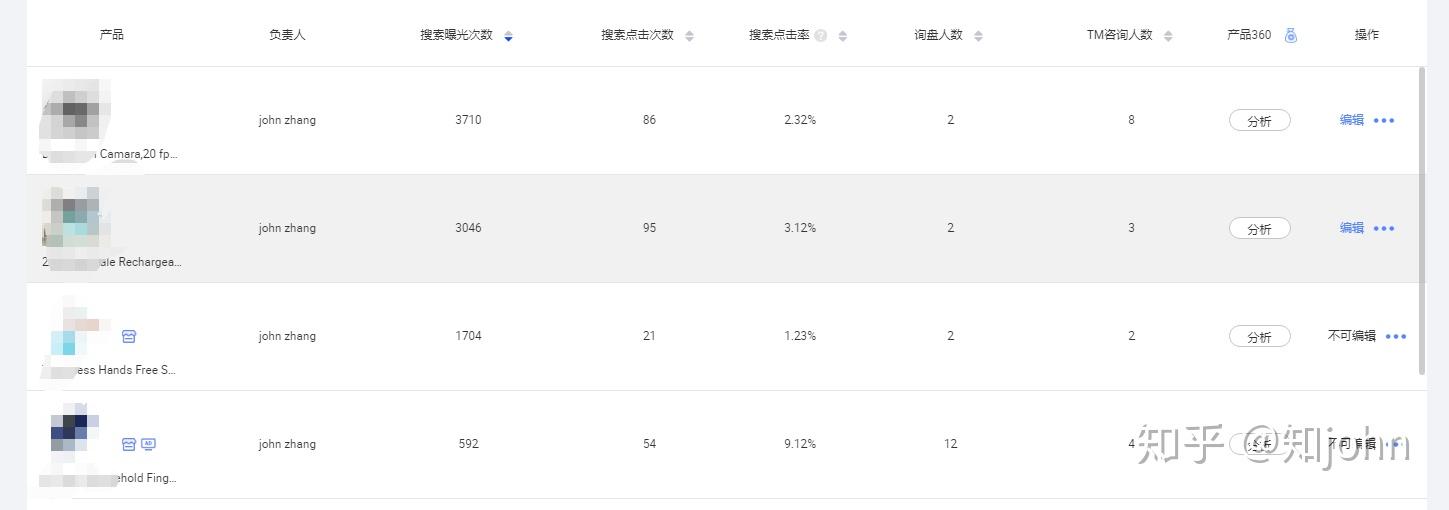
Task: Click AD icon in Fingerprint product row
Action: pos(148,444)
